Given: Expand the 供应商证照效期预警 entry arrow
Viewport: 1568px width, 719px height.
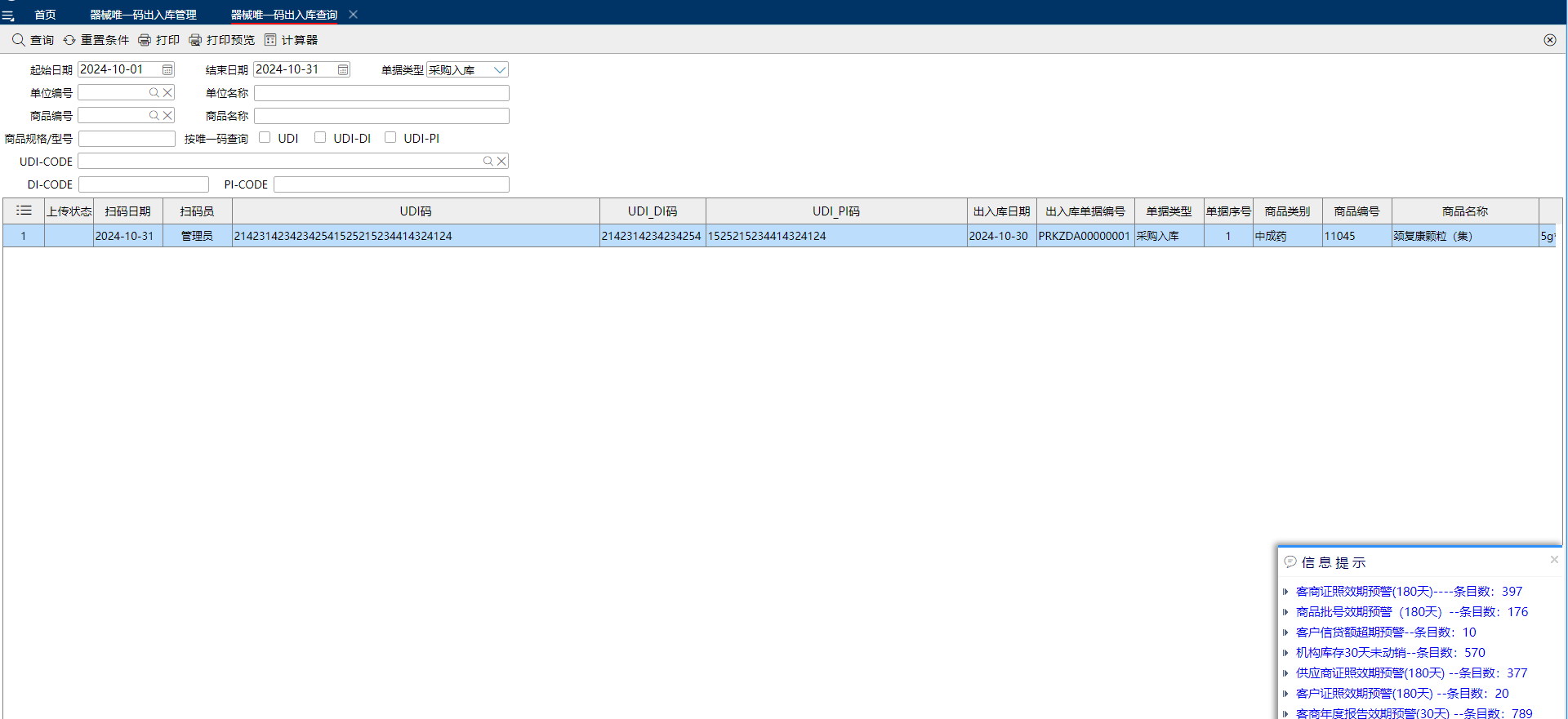Looking at the screenshot, I should pos(1285,673).
